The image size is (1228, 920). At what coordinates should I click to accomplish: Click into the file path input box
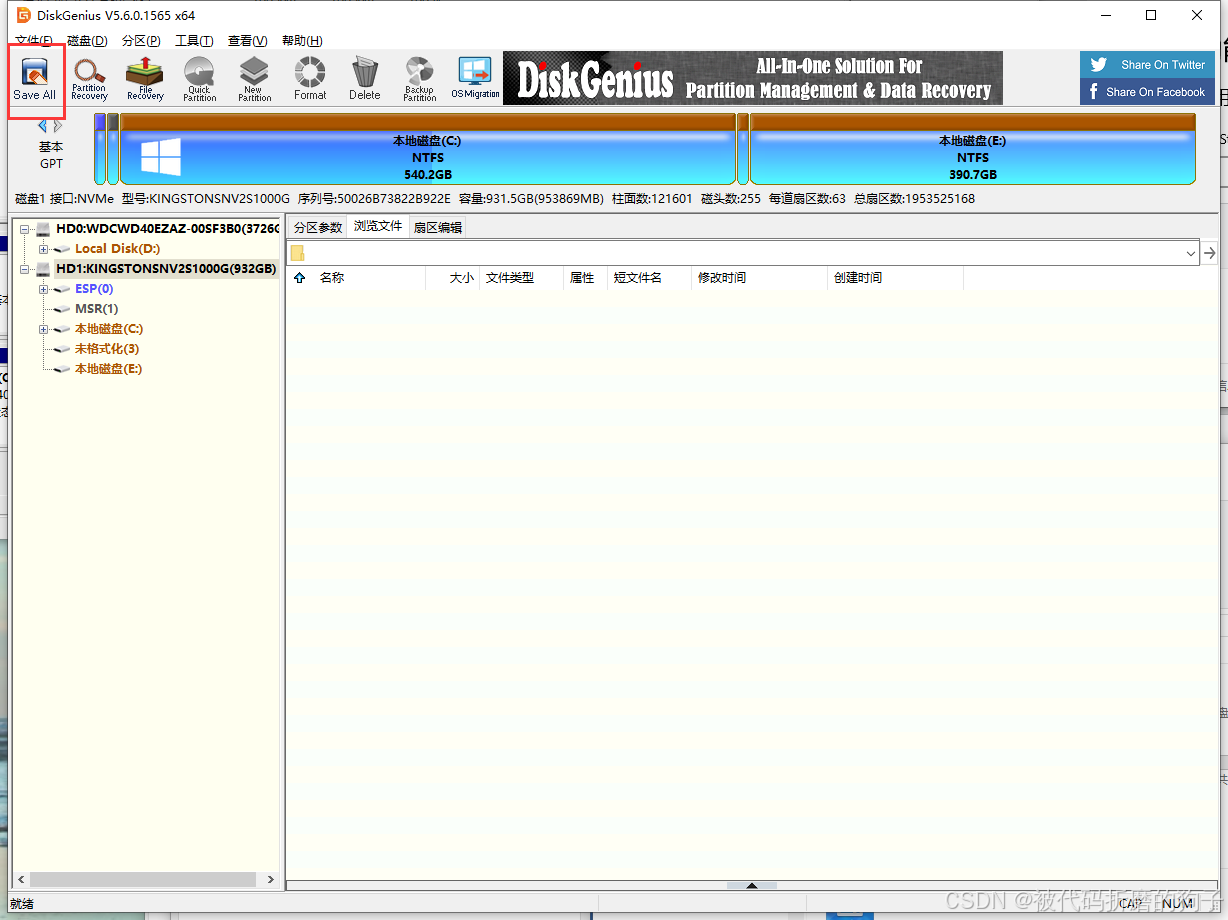pyautogui.click(x=744, y=253)
